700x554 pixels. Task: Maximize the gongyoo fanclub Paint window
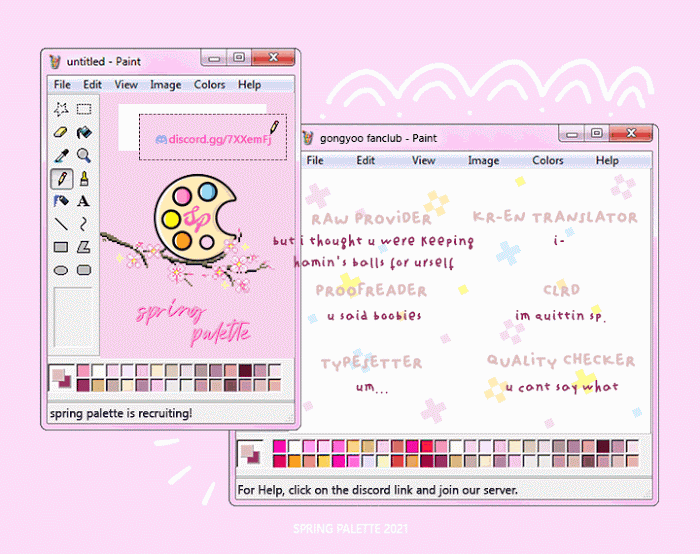pyautogui.click(x=596, y=133)
